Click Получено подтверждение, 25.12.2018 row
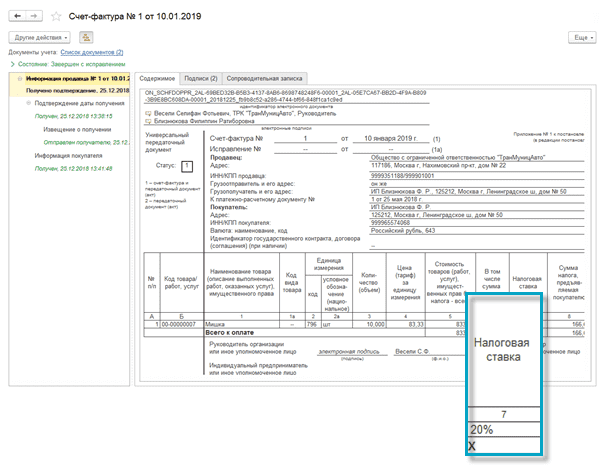Screen dimensions: 602x465 click(77, 91)
